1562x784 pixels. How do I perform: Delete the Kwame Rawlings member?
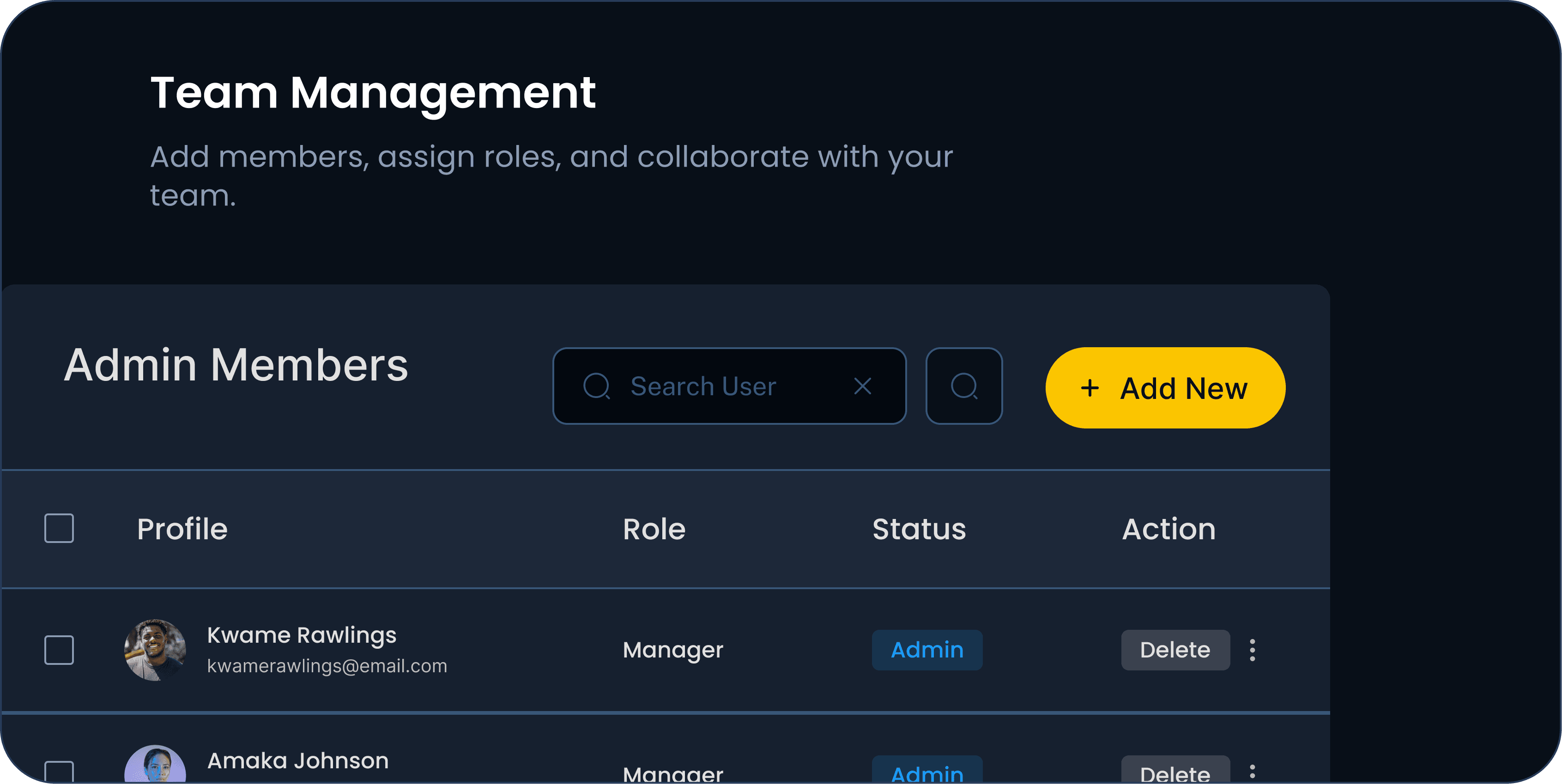click(1175, 650)
